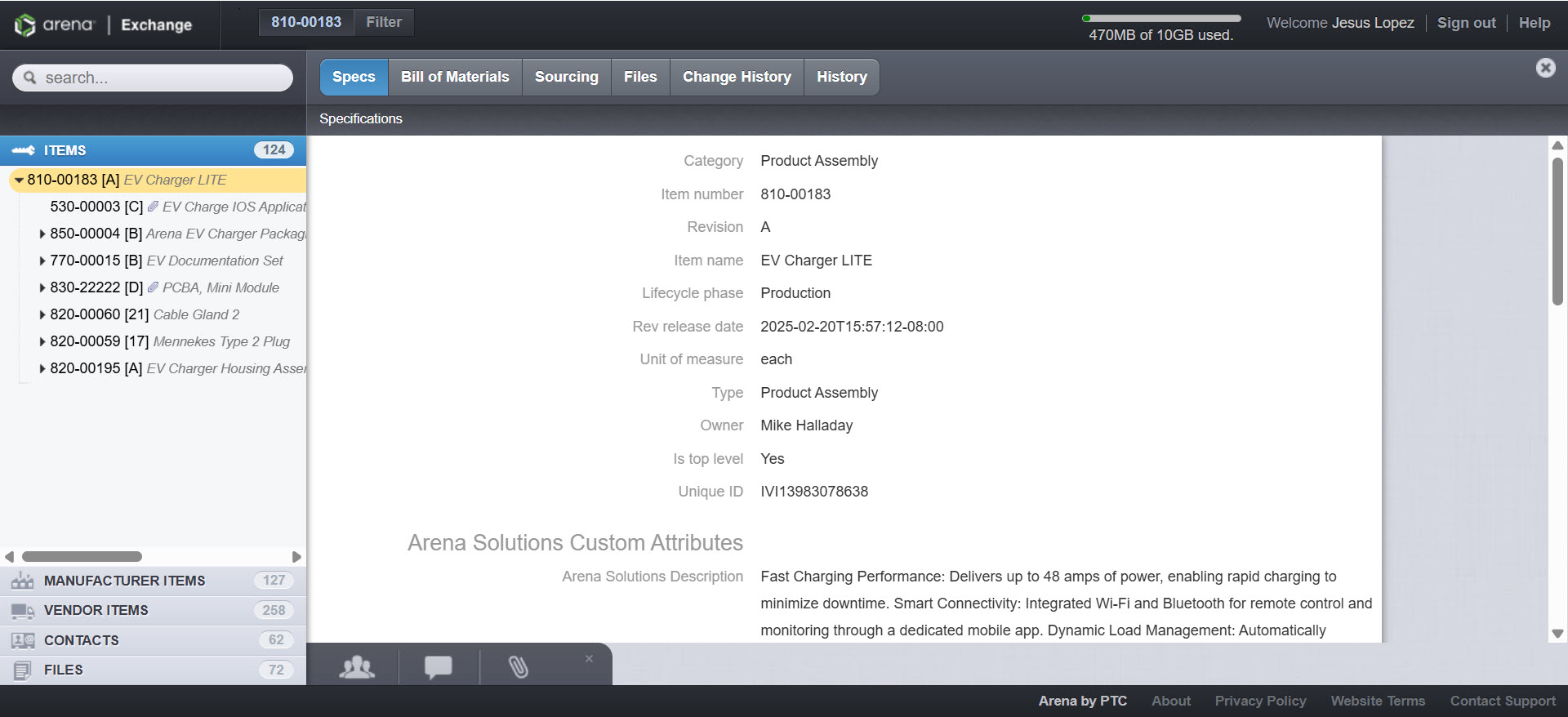Viewport: 1568px width, 717px height.
Task: Select the 530-00003 EV Charge IOS Application item
Action: pyautogui.click(x=178, y=207)
